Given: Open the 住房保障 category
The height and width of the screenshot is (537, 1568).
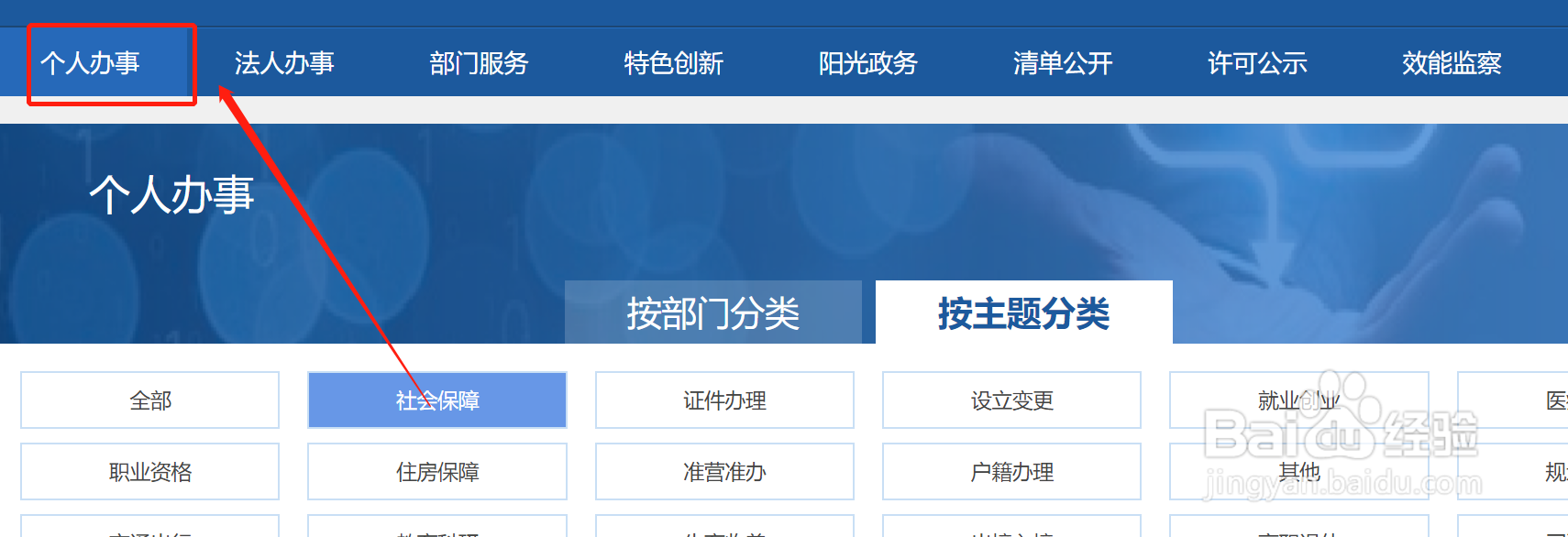Looking at the screenshot, I should coord(437,472).
